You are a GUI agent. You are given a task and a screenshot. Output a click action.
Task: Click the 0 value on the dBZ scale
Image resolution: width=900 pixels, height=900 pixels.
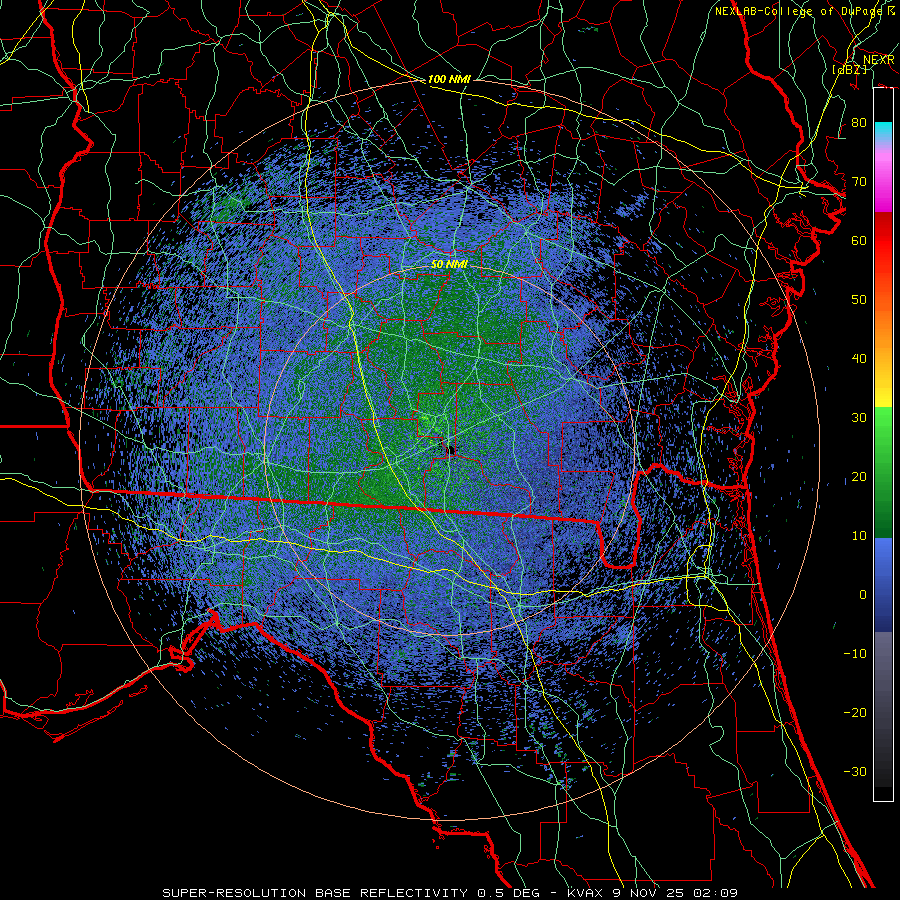(863, 595)
